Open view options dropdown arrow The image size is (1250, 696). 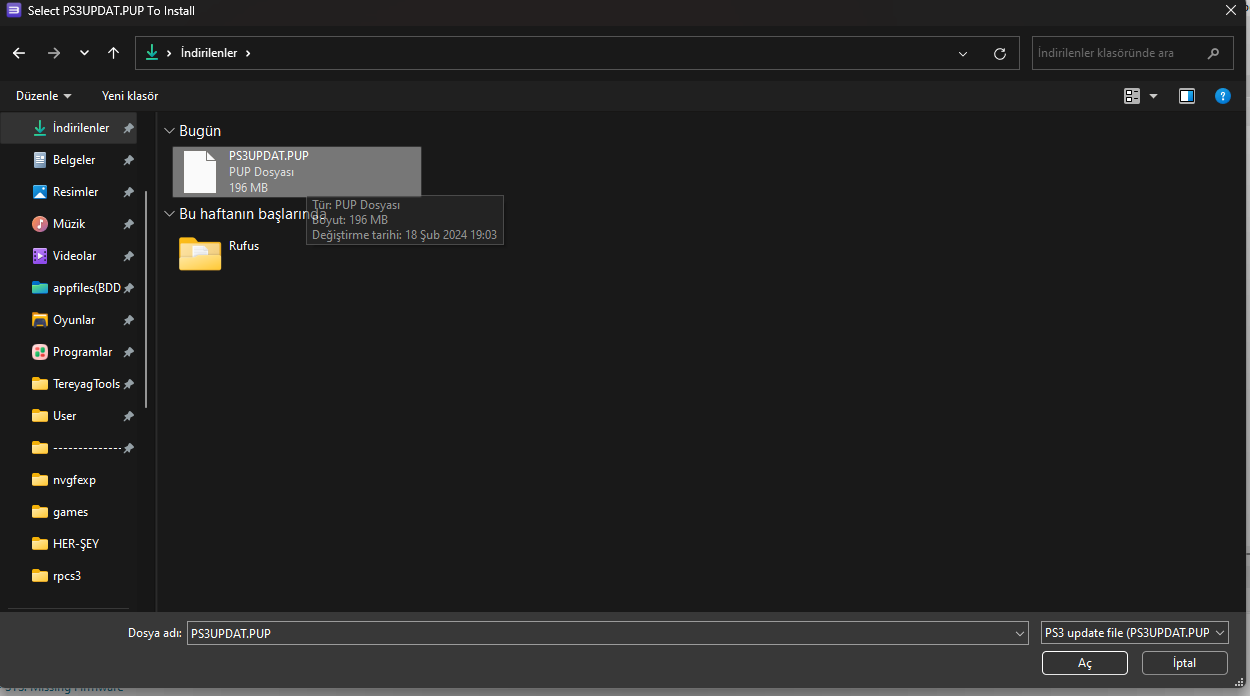[1153, 96]
